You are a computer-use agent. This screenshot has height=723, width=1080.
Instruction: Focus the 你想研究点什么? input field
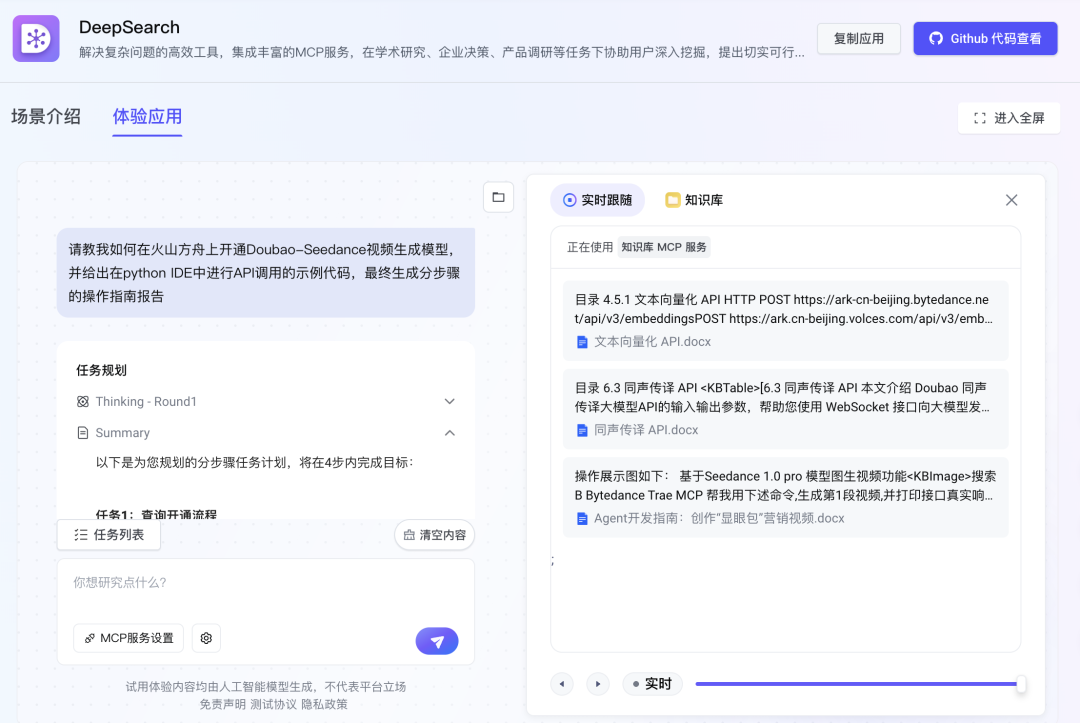pos(266,584)
